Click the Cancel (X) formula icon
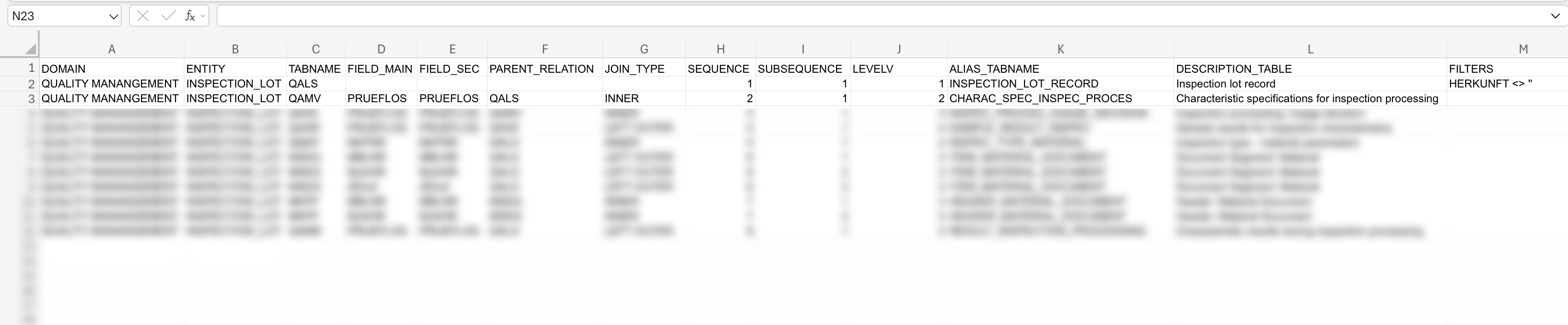 [143, 17]
